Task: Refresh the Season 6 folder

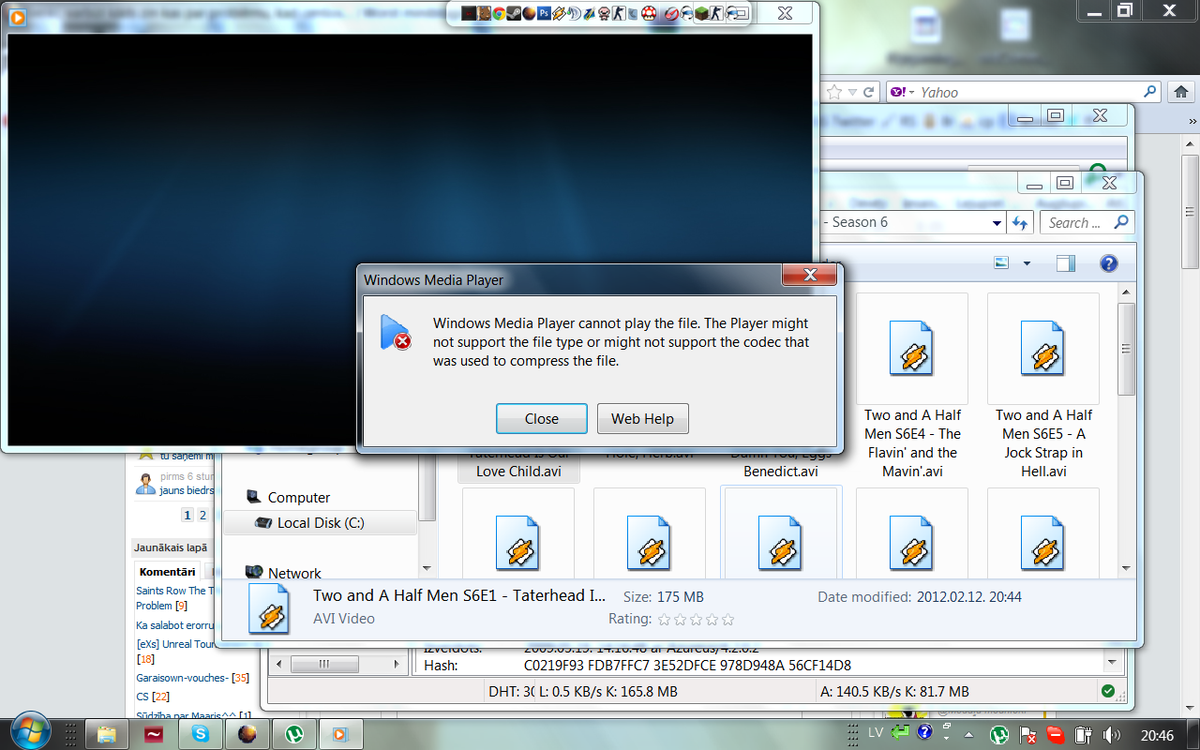Action: (1020, 223)
